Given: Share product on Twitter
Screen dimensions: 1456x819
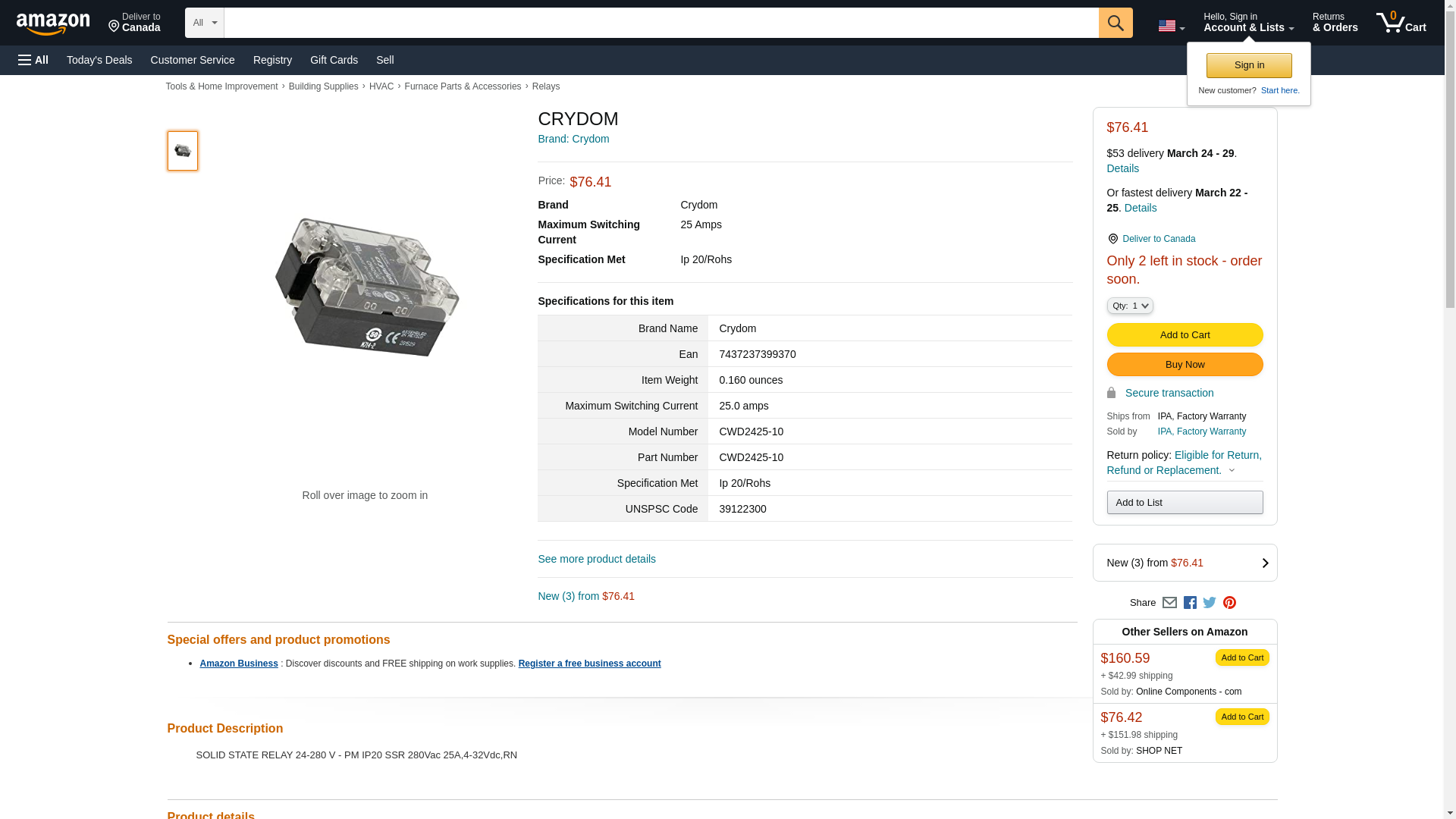Looking at the screenshot, I should (1210, 603).
